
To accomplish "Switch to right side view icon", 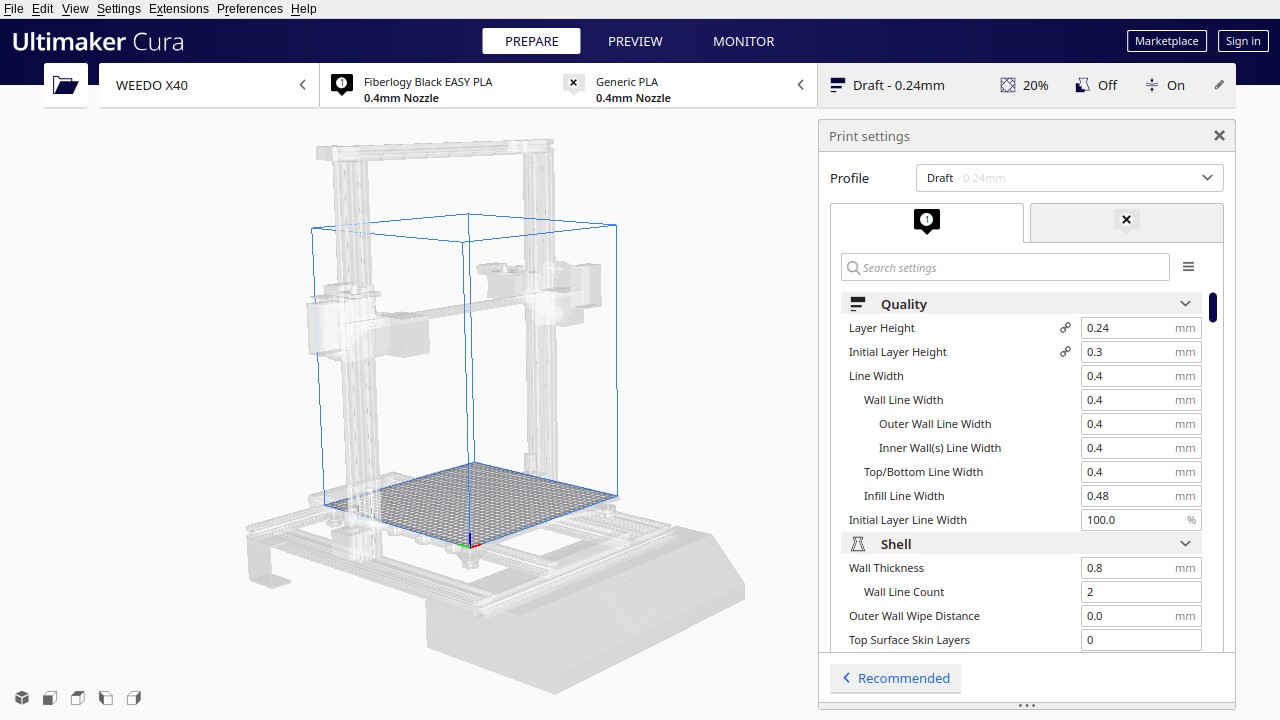I will (x=134, y=698).
